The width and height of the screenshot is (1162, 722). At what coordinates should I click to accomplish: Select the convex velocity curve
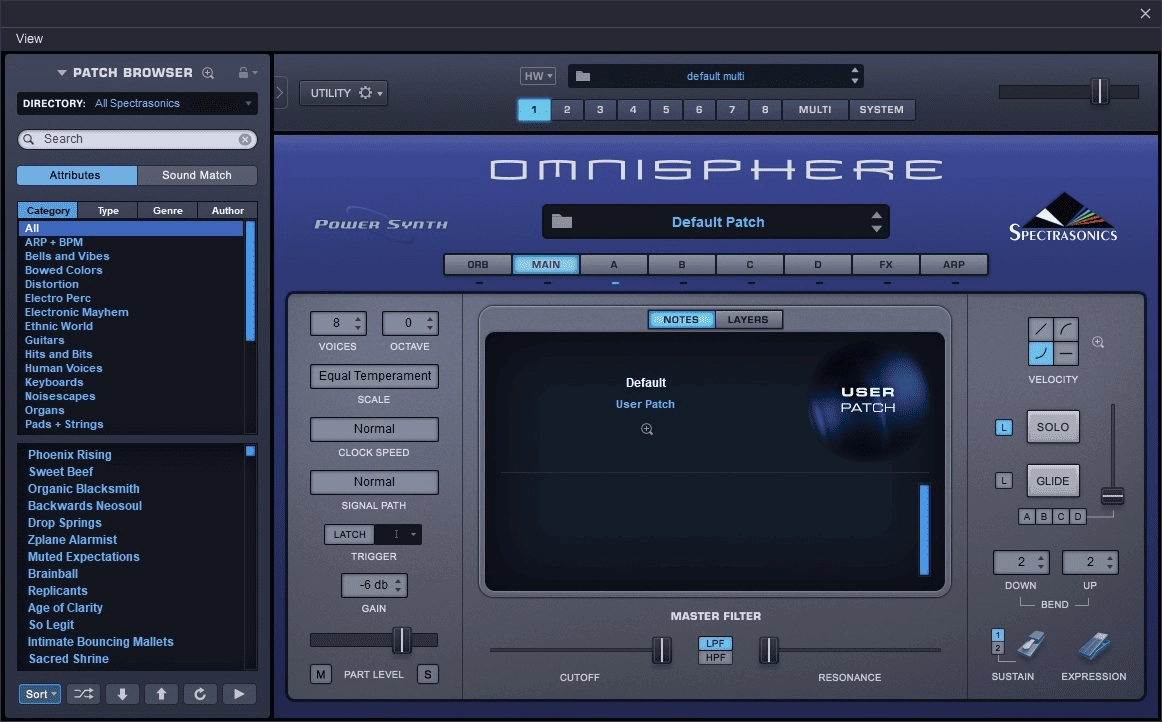(x=1066, y=329)
